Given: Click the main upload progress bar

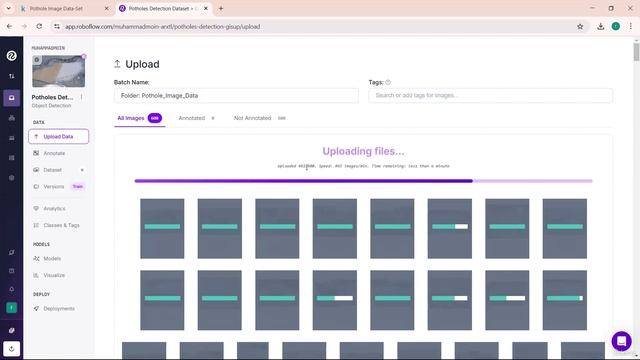Looking at the screenshot, I should tap(363, 181).
